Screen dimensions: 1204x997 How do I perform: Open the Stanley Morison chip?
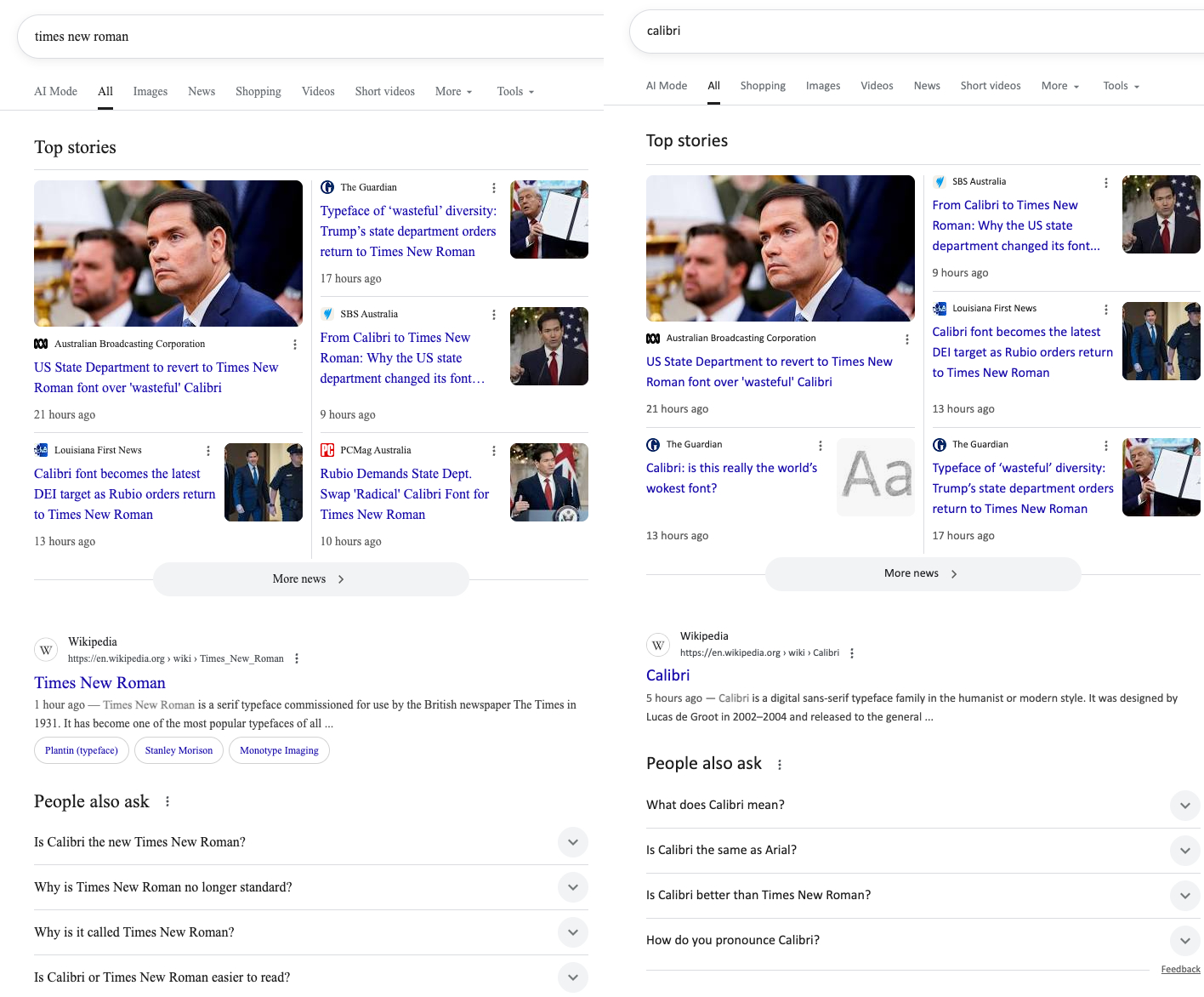pos(179,750)
